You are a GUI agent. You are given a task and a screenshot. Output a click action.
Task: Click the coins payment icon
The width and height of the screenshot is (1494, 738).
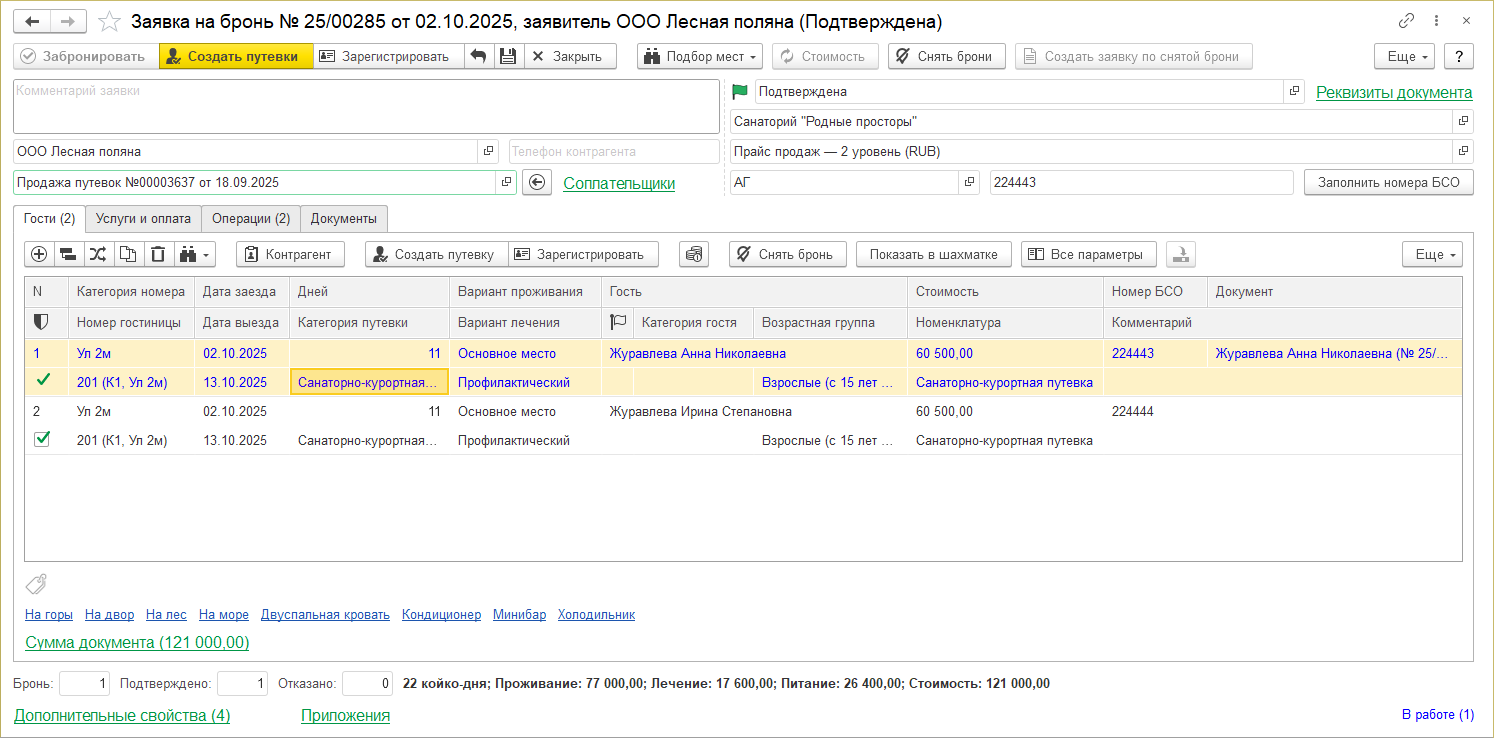coord(694,254)
